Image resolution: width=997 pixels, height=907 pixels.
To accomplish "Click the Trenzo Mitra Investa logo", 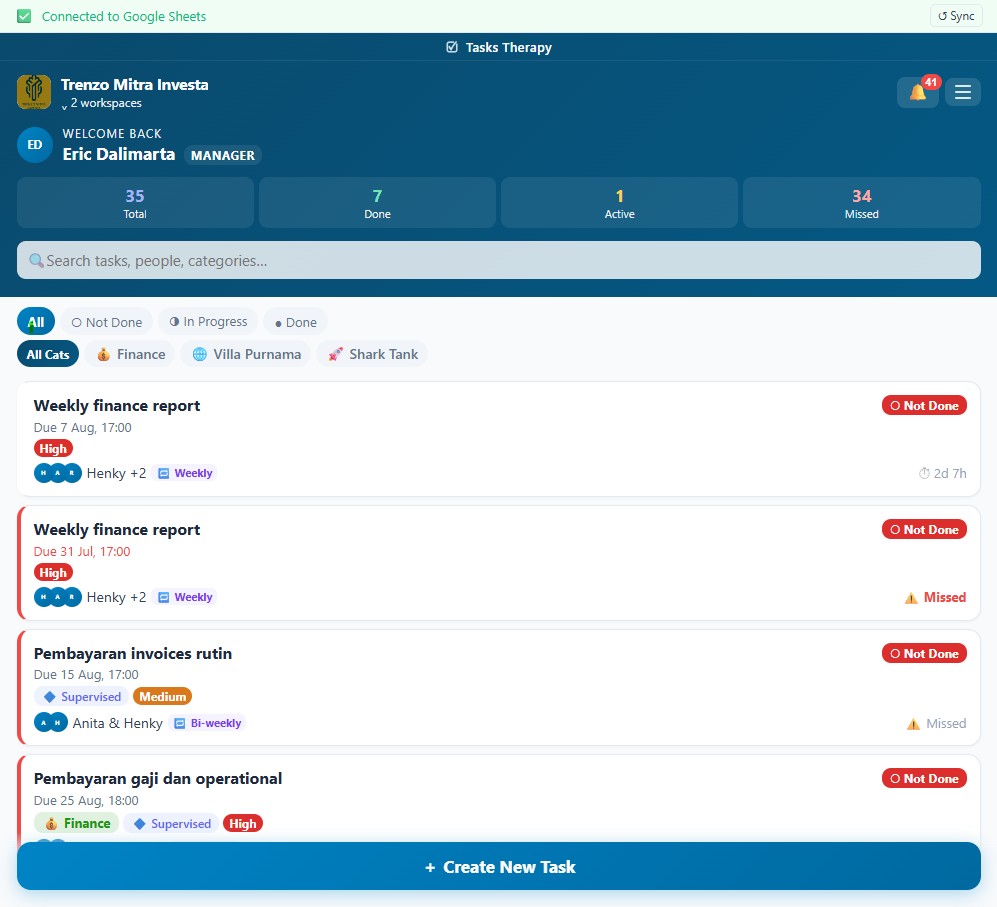I will 34,92.
